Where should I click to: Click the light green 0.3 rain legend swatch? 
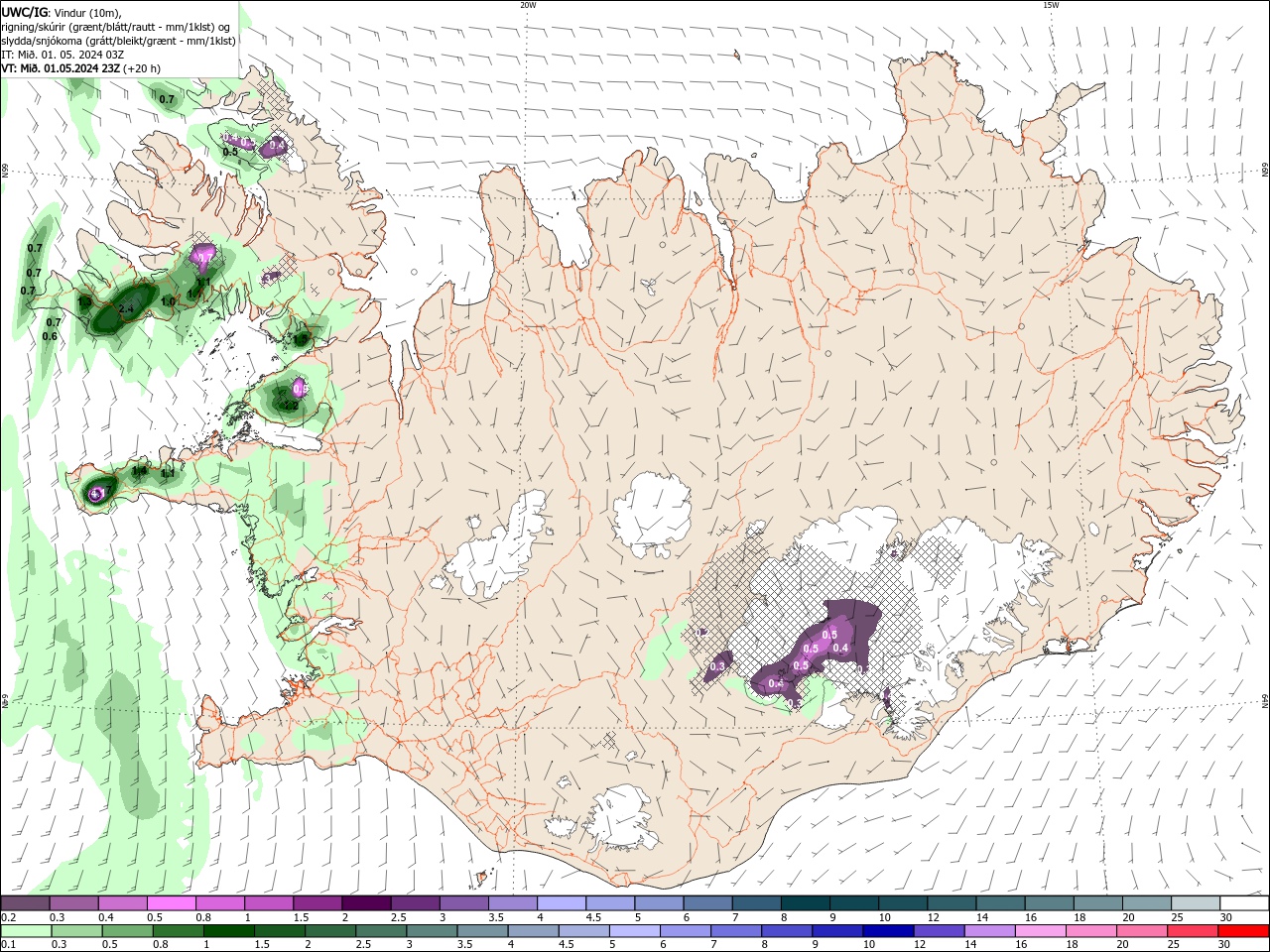tap(76, 931)
